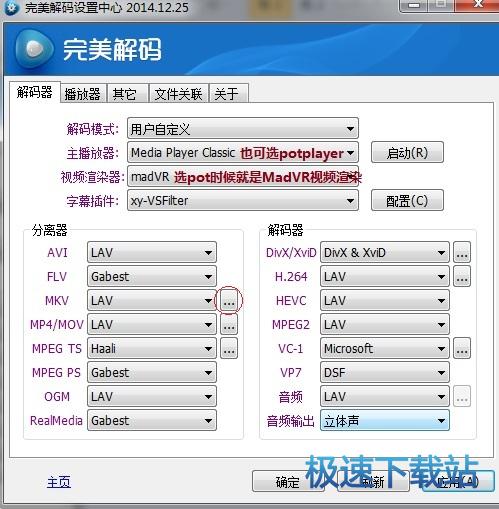Open settings for MPEG TS splitter
The width and height of the screenshot is (499, 509).
(229, 349)
